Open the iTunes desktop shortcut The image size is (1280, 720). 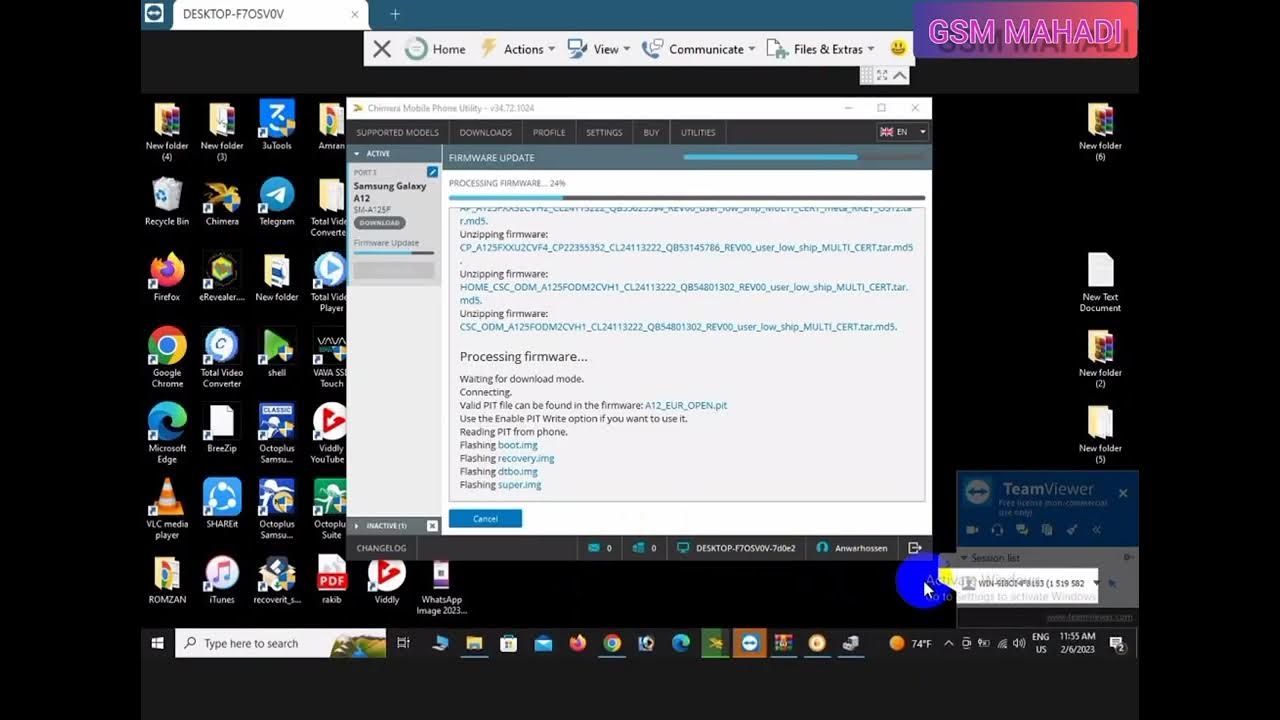222,580
